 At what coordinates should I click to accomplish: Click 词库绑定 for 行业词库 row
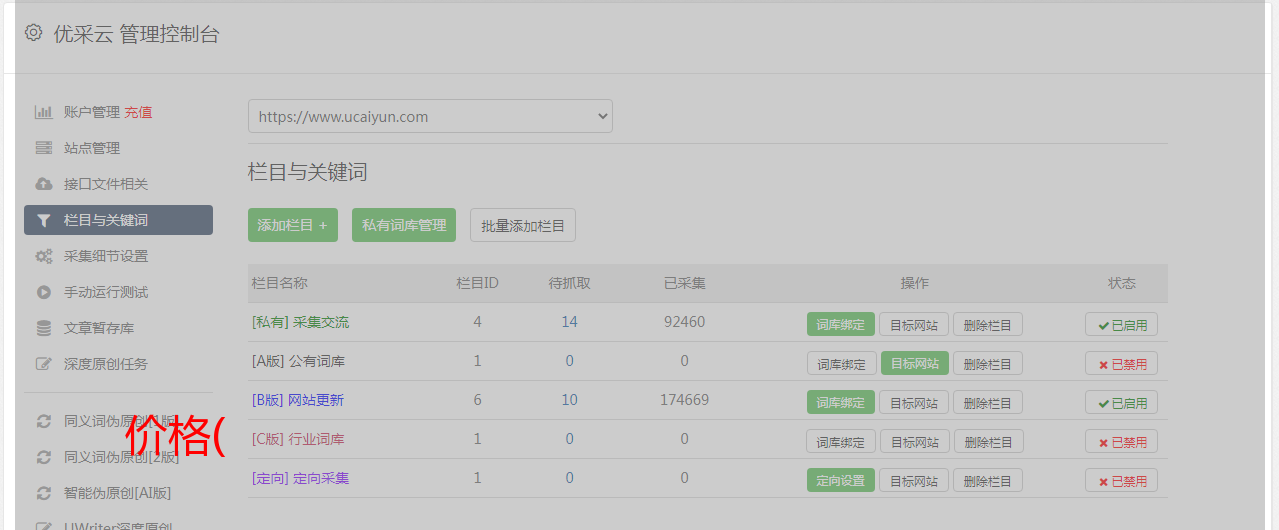[841, 441]
